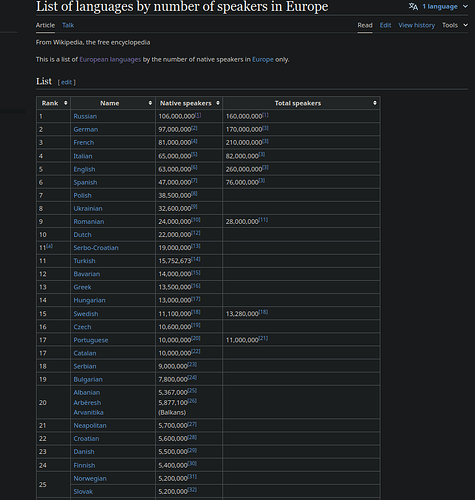Select the Read tab
Viewport: 475px width, 500px height.
[365, 25]
